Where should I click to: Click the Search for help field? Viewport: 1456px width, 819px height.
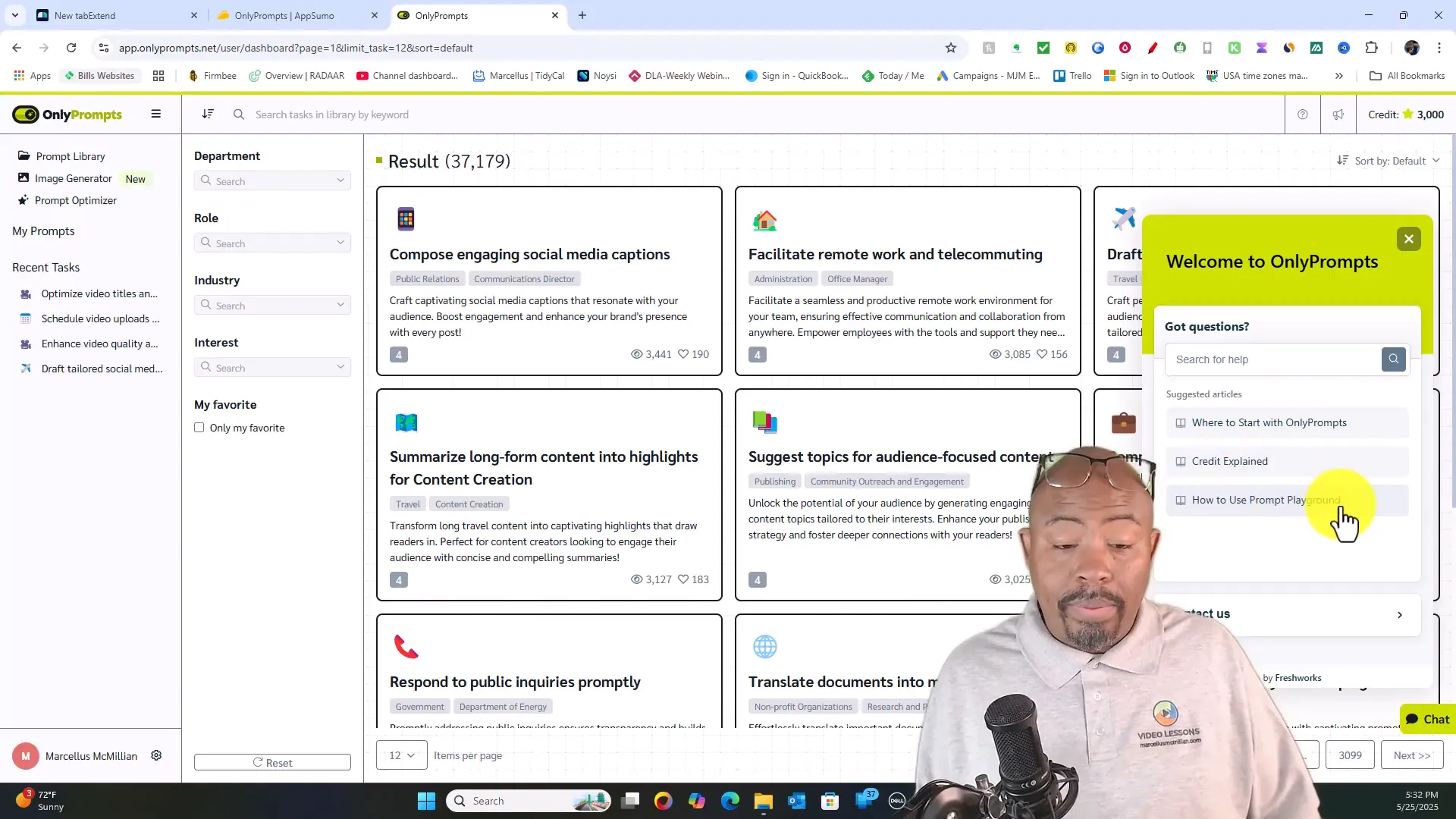tap(1273, 359)
